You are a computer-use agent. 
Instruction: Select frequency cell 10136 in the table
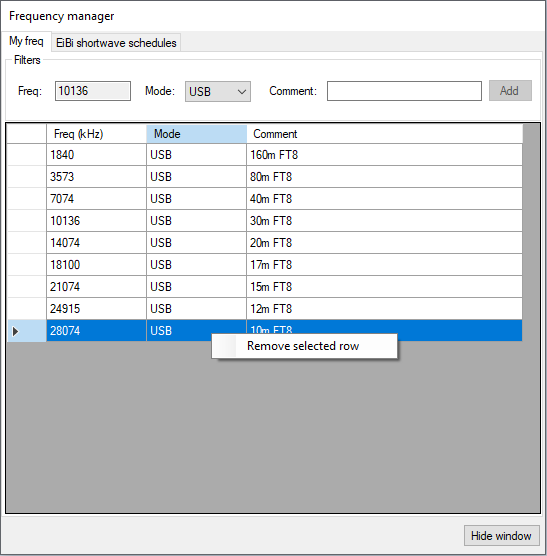[x=96, y=221]
